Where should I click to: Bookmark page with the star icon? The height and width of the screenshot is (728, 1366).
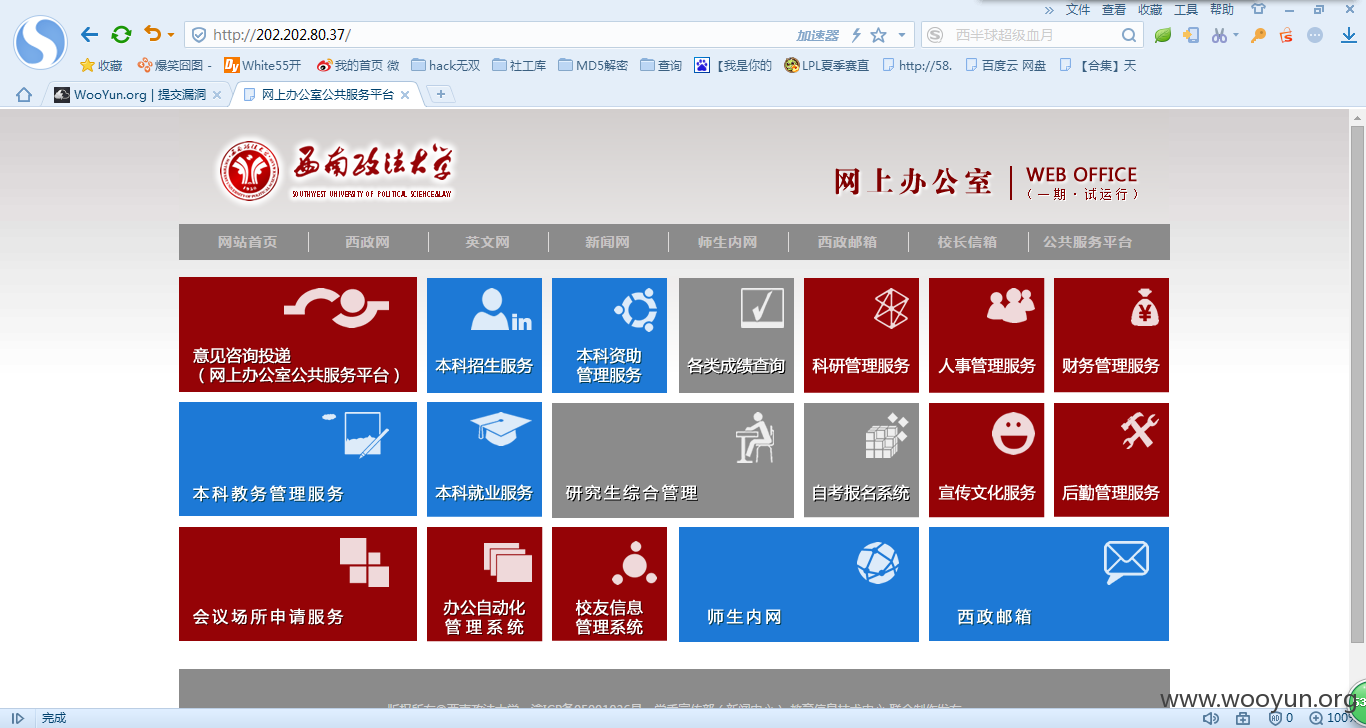(878, 35)
